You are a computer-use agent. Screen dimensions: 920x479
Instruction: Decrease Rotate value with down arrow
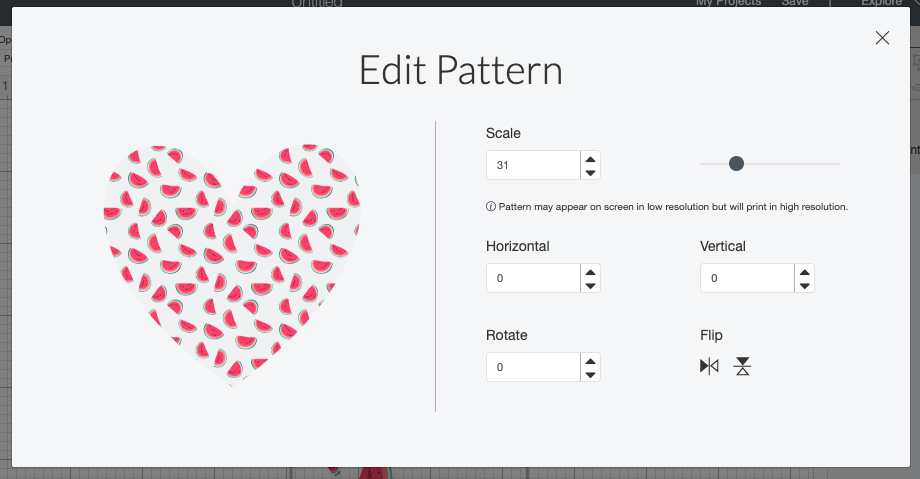click(x=590, y=375)
